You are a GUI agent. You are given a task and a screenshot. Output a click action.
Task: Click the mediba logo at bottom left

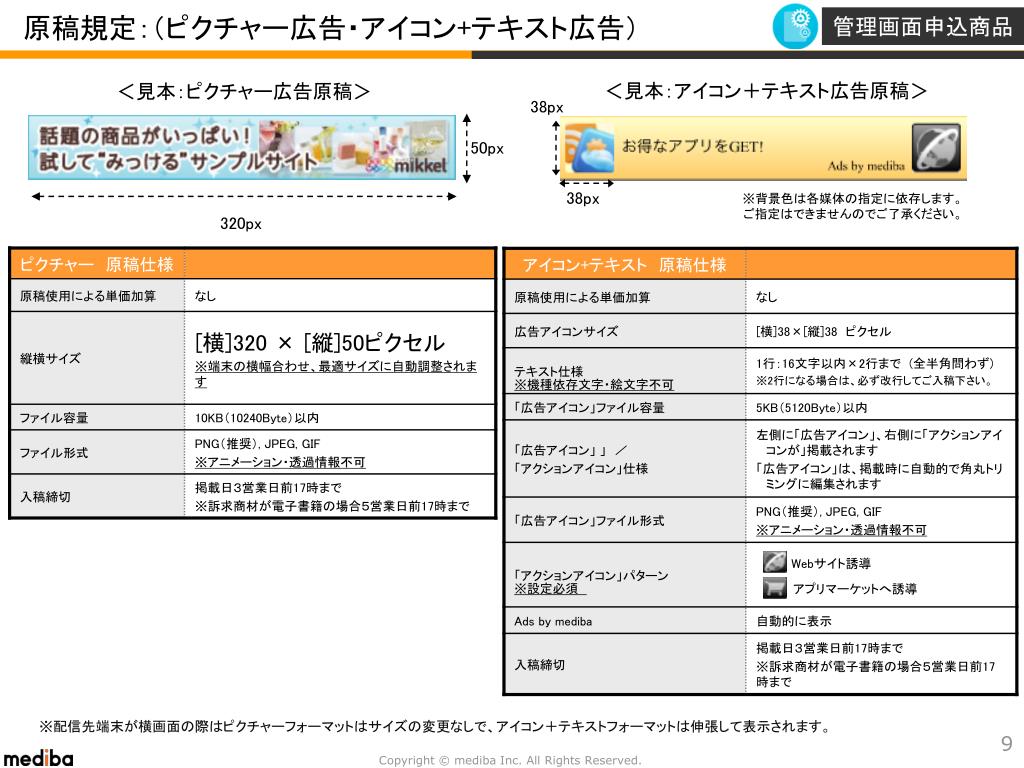[x=39, y=758]
